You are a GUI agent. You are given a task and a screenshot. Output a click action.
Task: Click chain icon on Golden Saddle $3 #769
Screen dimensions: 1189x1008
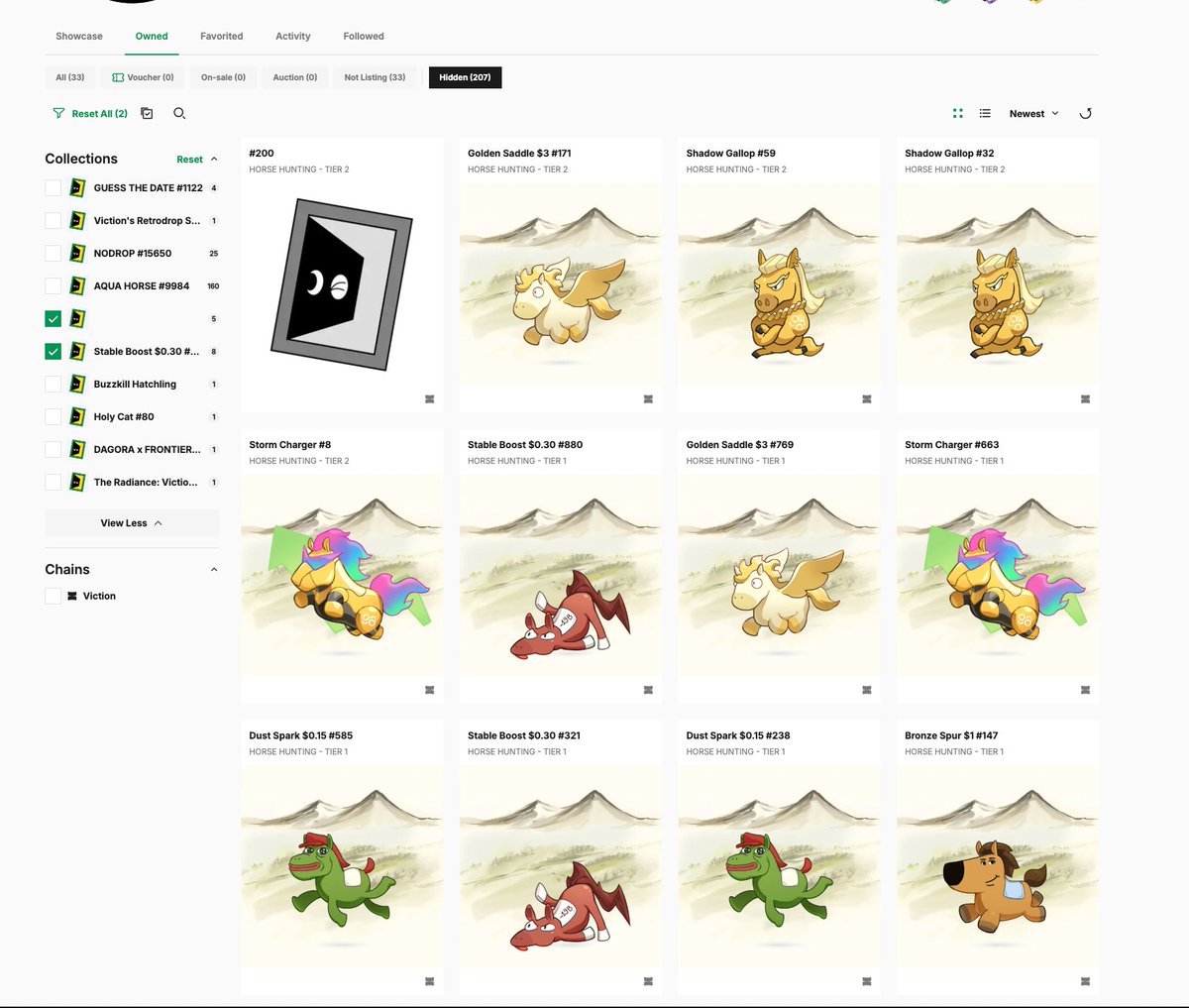tap(867, 690)
